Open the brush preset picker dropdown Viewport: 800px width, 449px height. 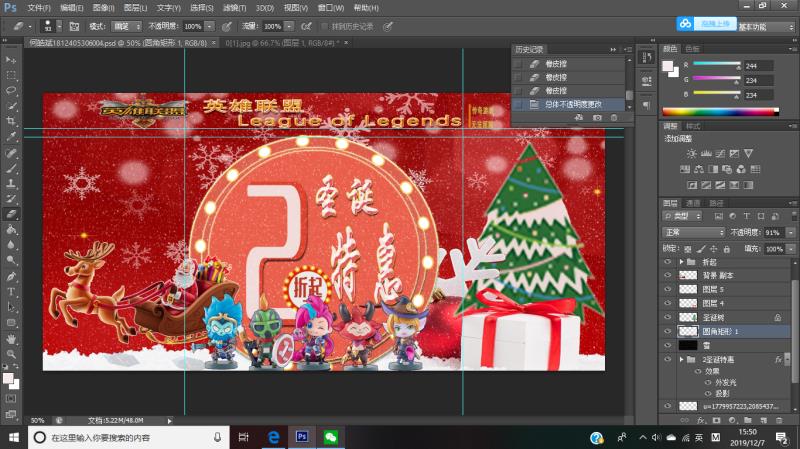59,27
